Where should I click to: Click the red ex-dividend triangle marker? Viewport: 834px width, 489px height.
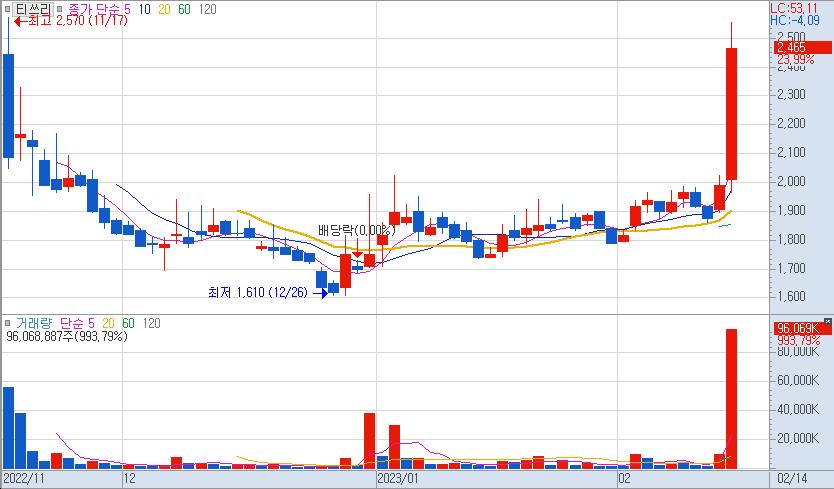357,255
